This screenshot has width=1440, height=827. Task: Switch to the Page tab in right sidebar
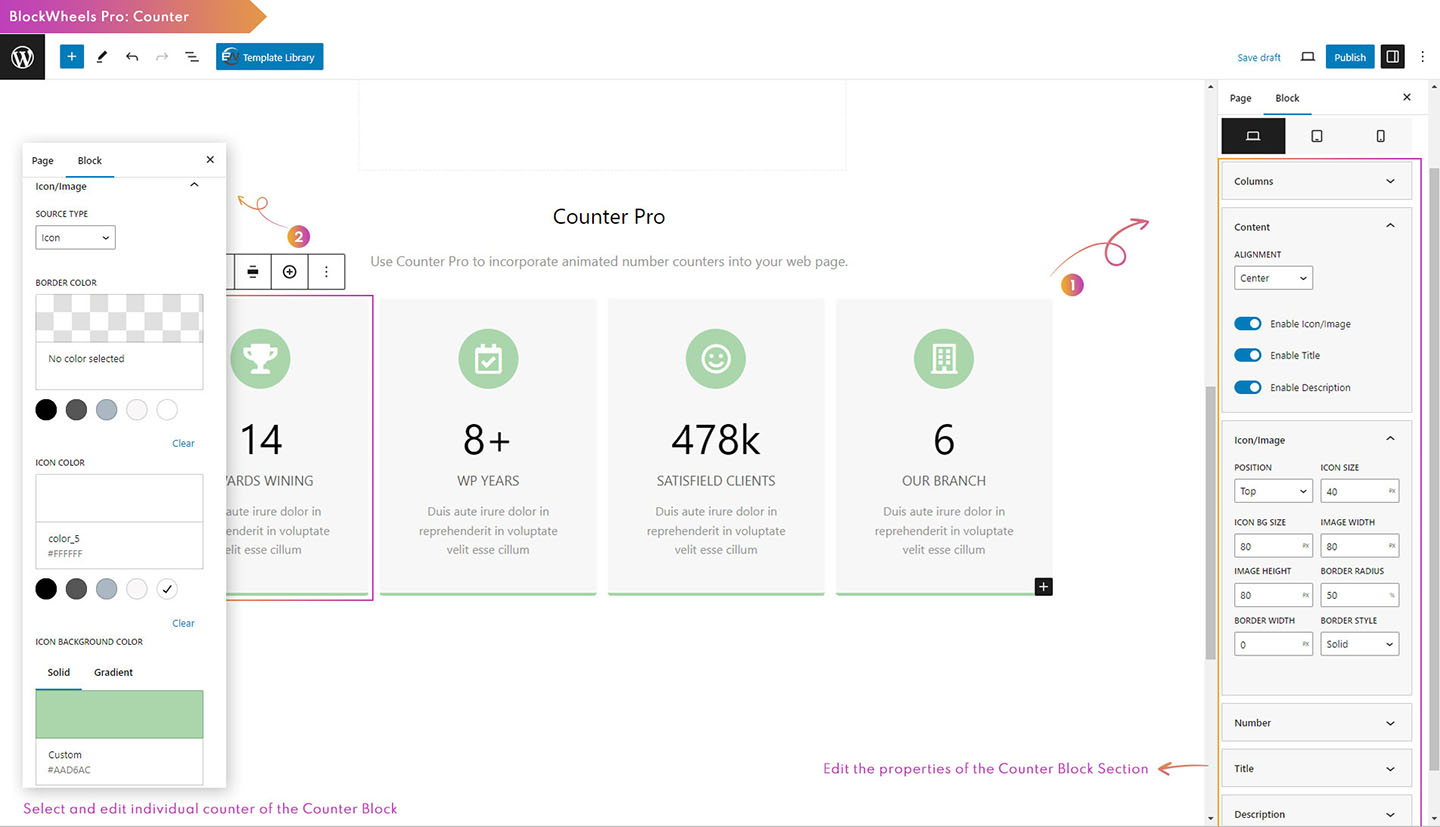click(x=1240, y=98)
